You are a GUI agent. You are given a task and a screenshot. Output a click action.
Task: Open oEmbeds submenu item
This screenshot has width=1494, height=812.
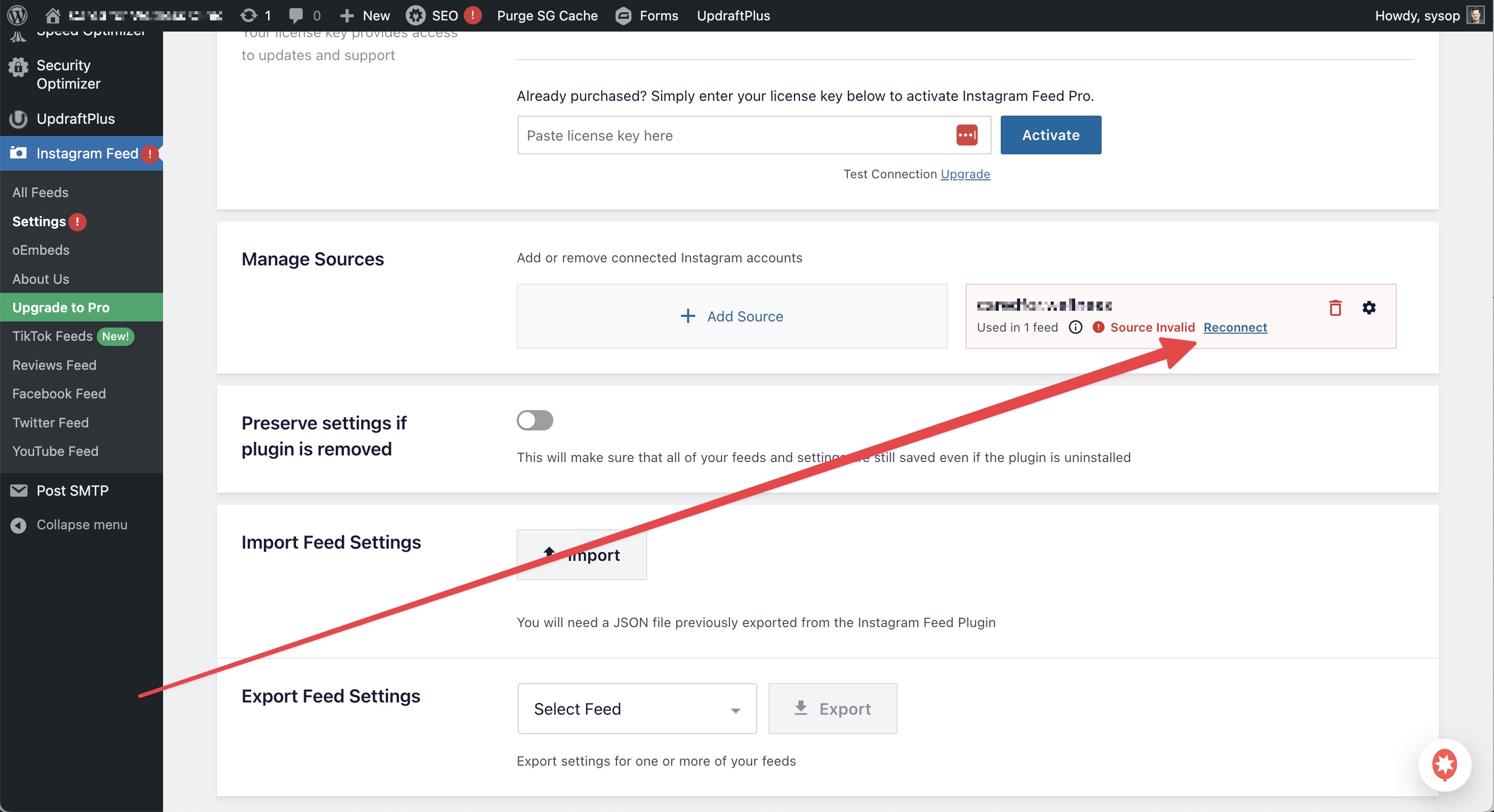[41, 250]
